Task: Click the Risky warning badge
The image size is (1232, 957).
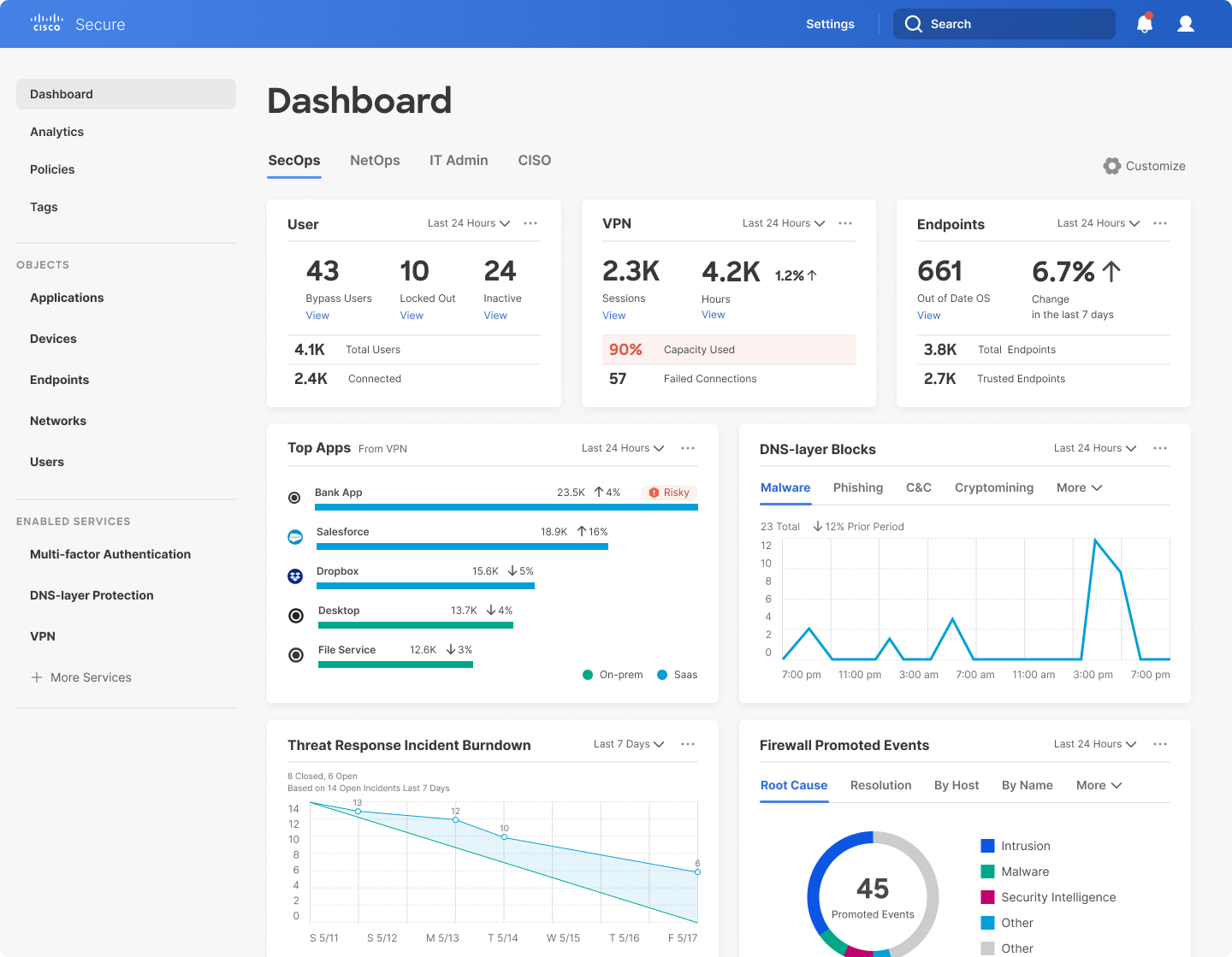Action: tap(669, 493)
